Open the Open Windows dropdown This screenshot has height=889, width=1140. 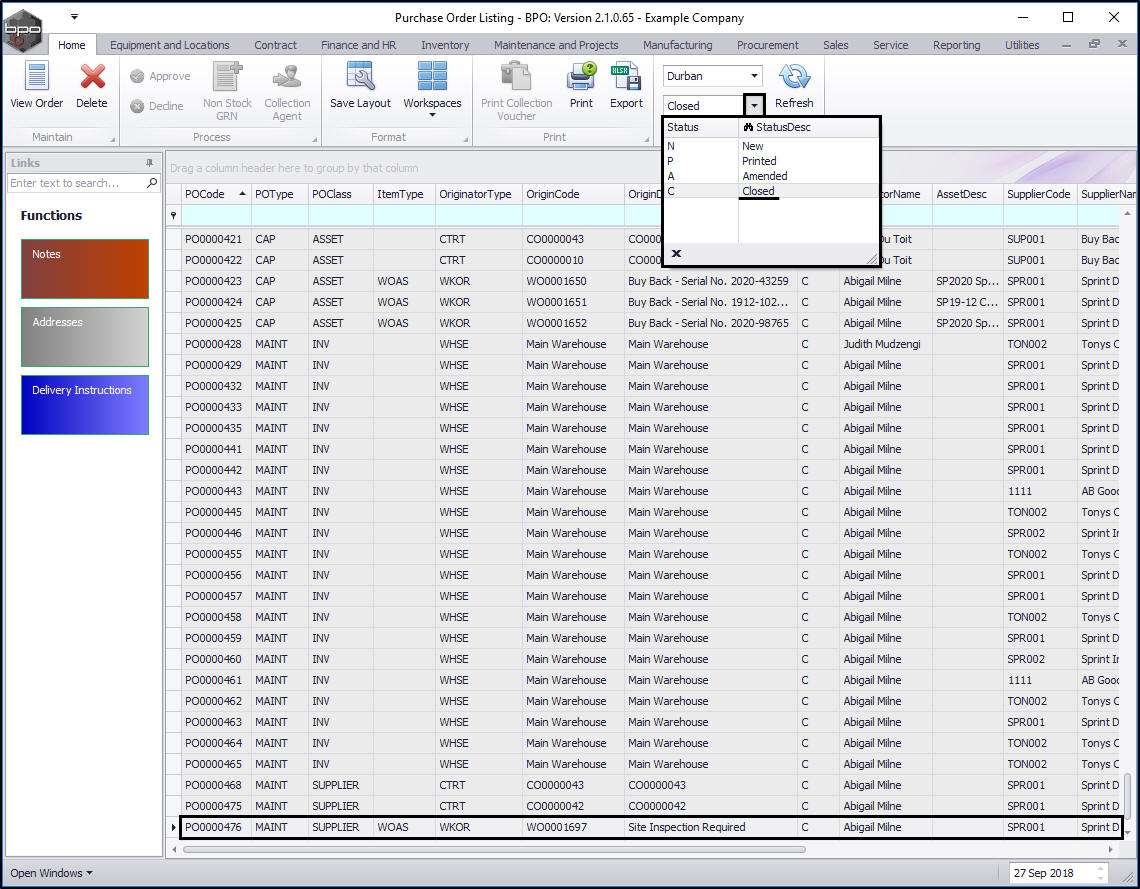click(51, 873)
